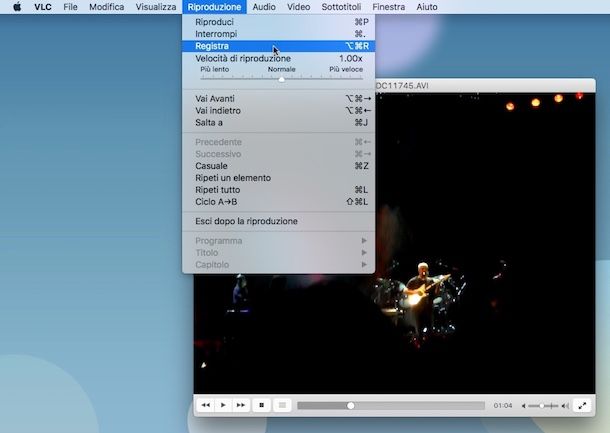Select Vai Avanti menu entry

click(279, 98)
